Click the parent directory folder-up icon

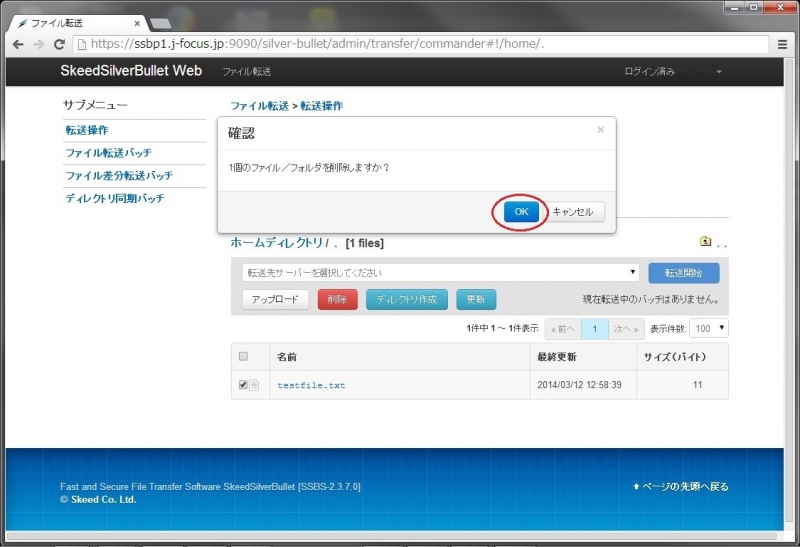coord(705,241)
